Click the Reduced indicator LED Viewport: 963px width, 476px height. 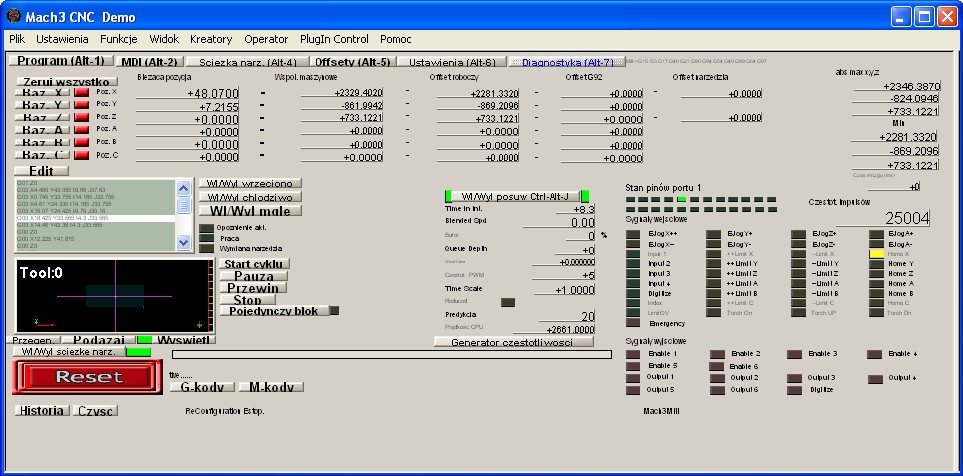click(508, 302)
